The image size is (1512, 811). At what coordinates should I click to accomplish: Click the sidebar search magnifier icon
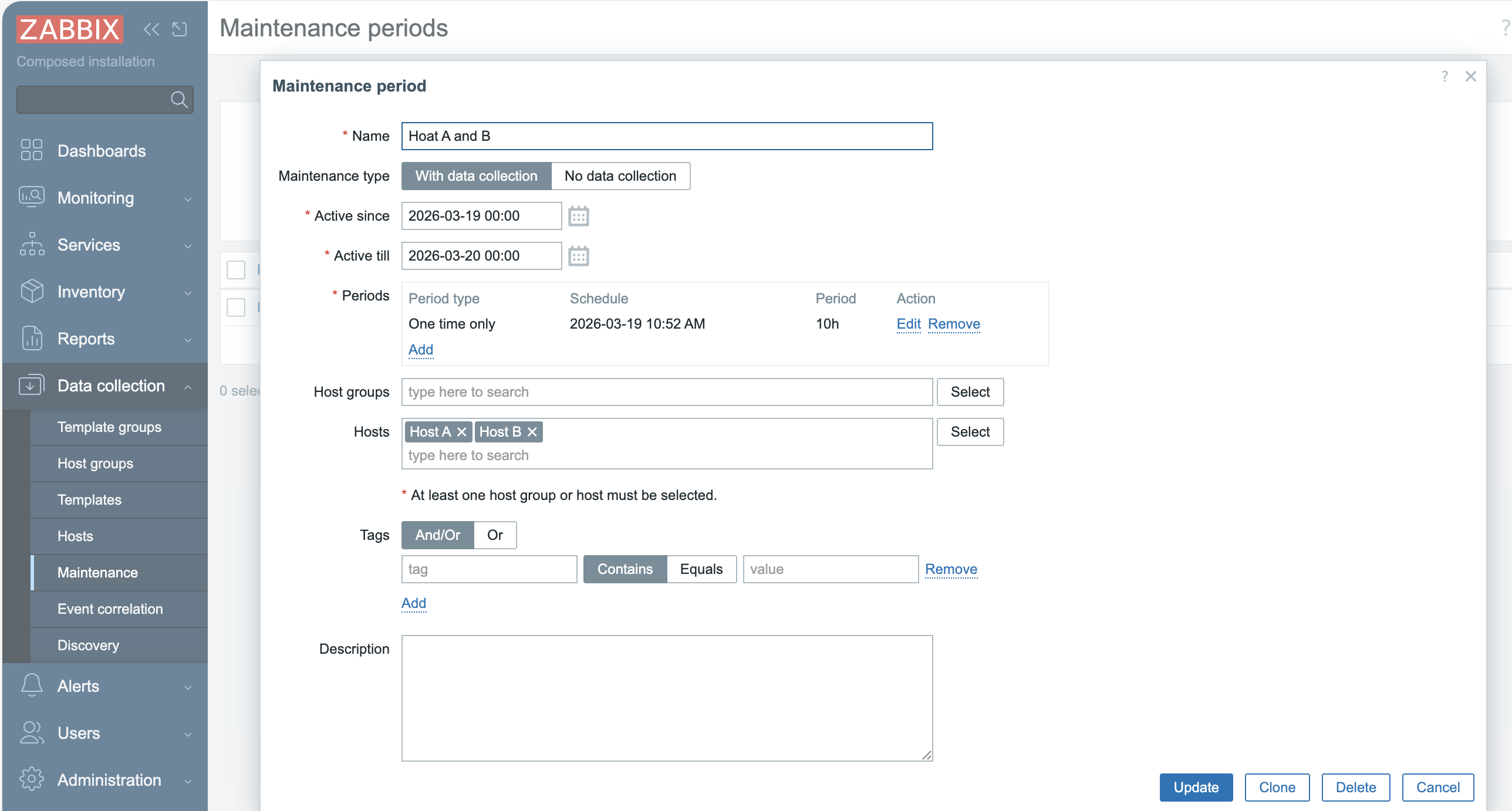click(x=179, y=100)
